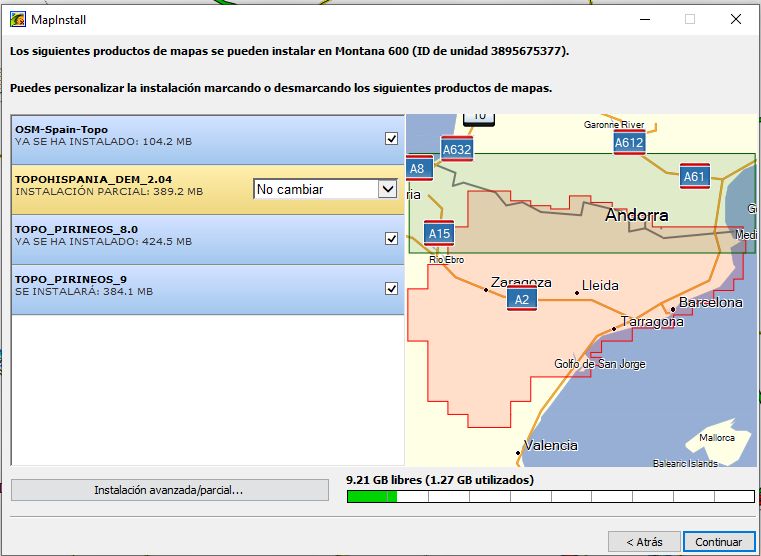Open the 'No cambiar' dropdown for TOPOHISPANIA_DEM
The image size is (761, 556).
coord(325,189)
